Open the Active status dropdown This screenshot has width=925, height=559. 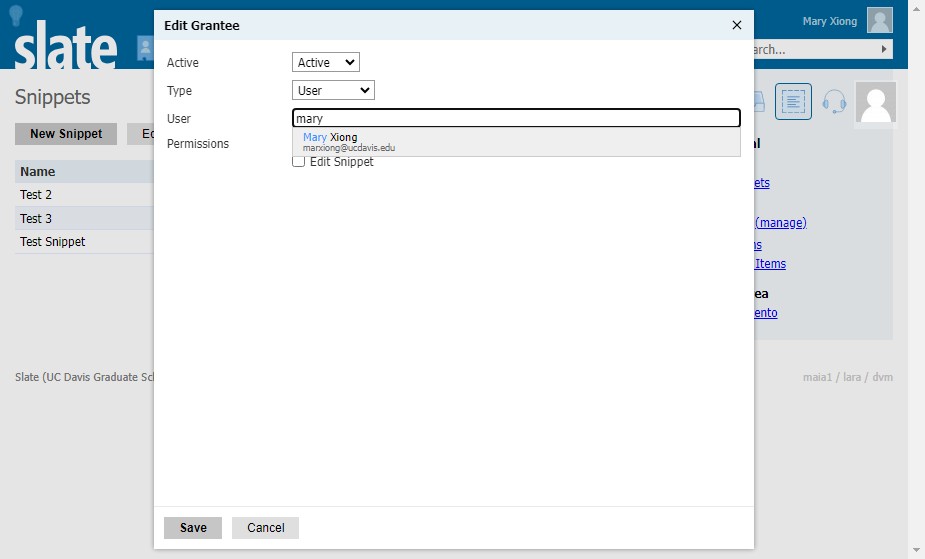coord(326,63)
